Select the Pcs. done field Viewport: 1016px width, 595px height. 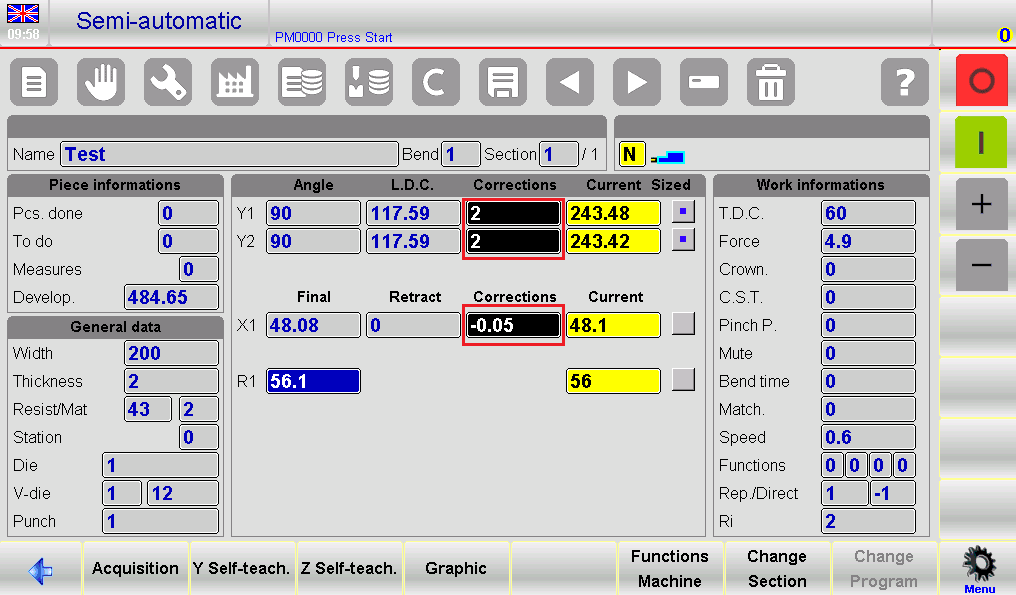(x=189, y=213)
